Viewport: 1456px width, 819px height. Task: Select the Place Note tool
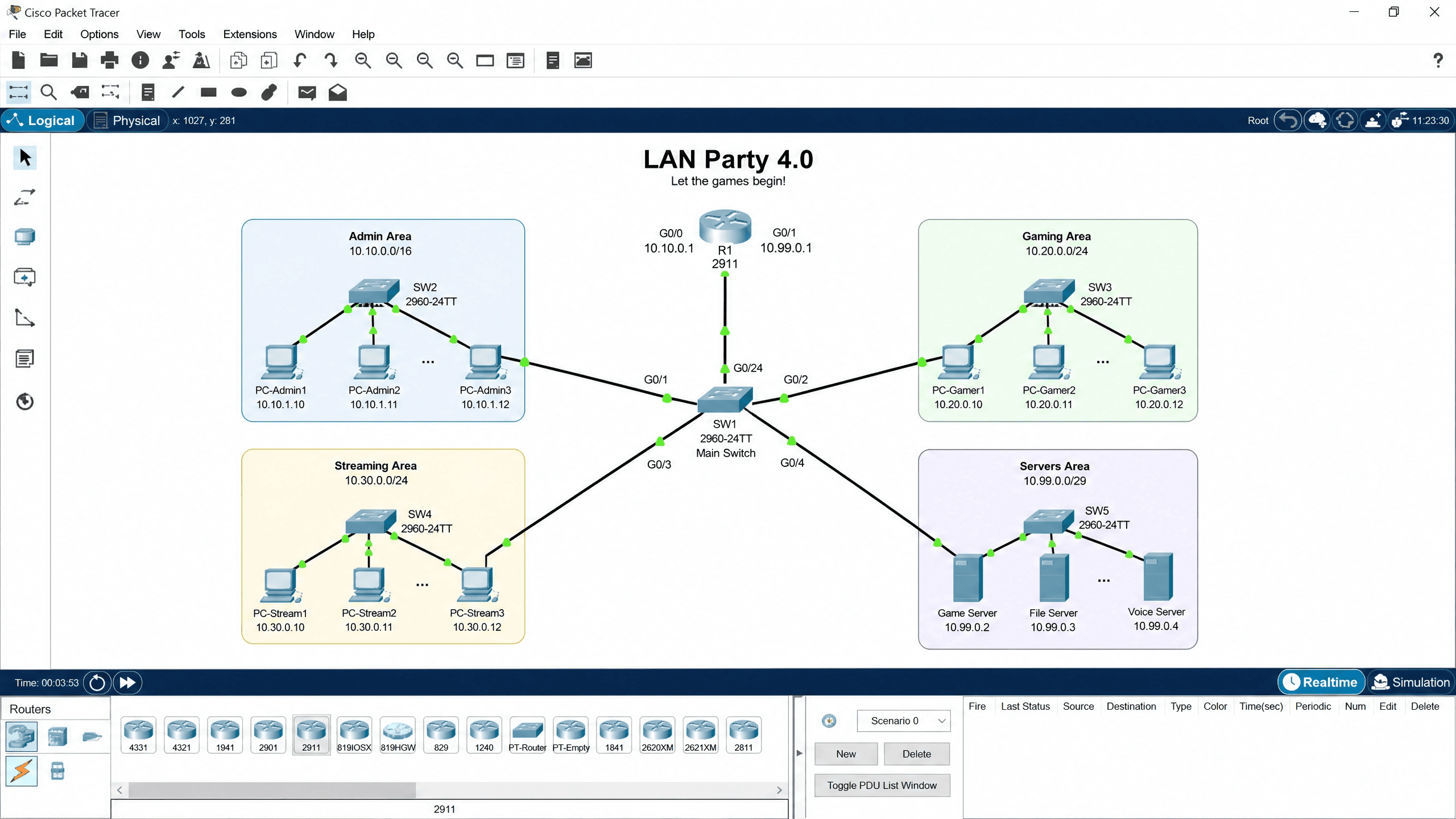(148, 92)
